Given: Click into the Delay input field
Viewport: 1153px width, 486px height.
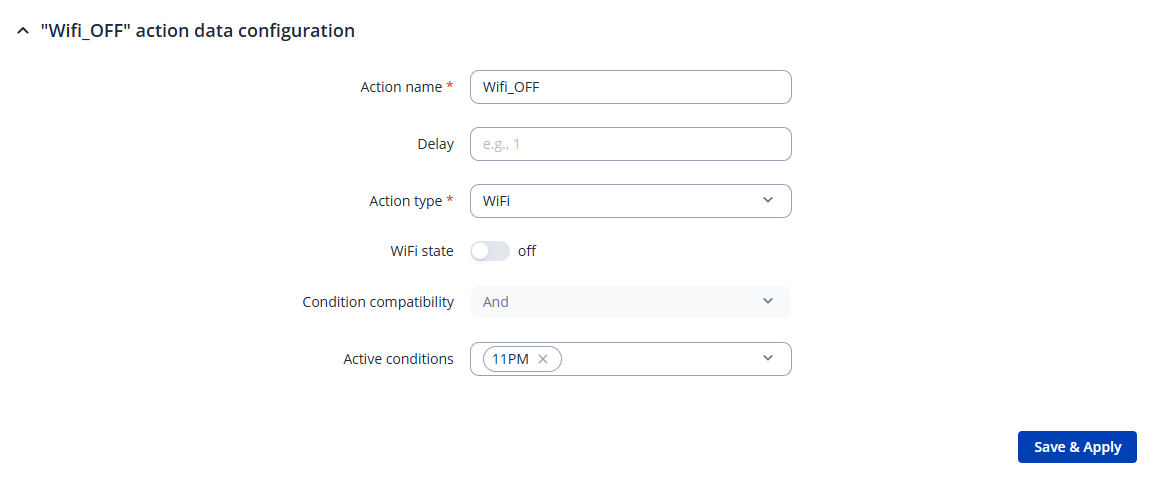Looking at the screenshot, I should coord(630,144).
